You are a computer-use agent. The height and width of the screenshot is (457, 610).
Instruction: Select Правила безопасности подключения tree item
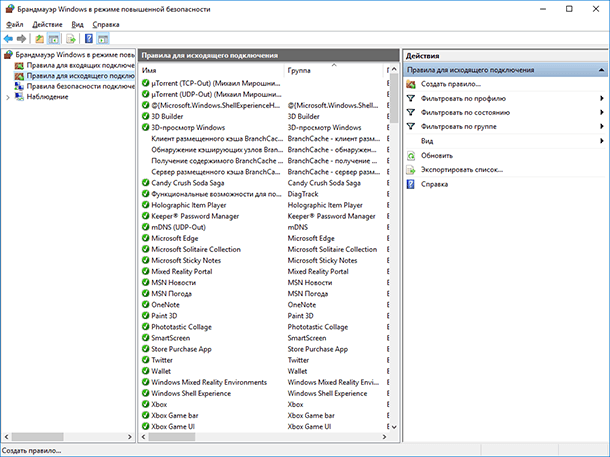[x=81, y=86]
